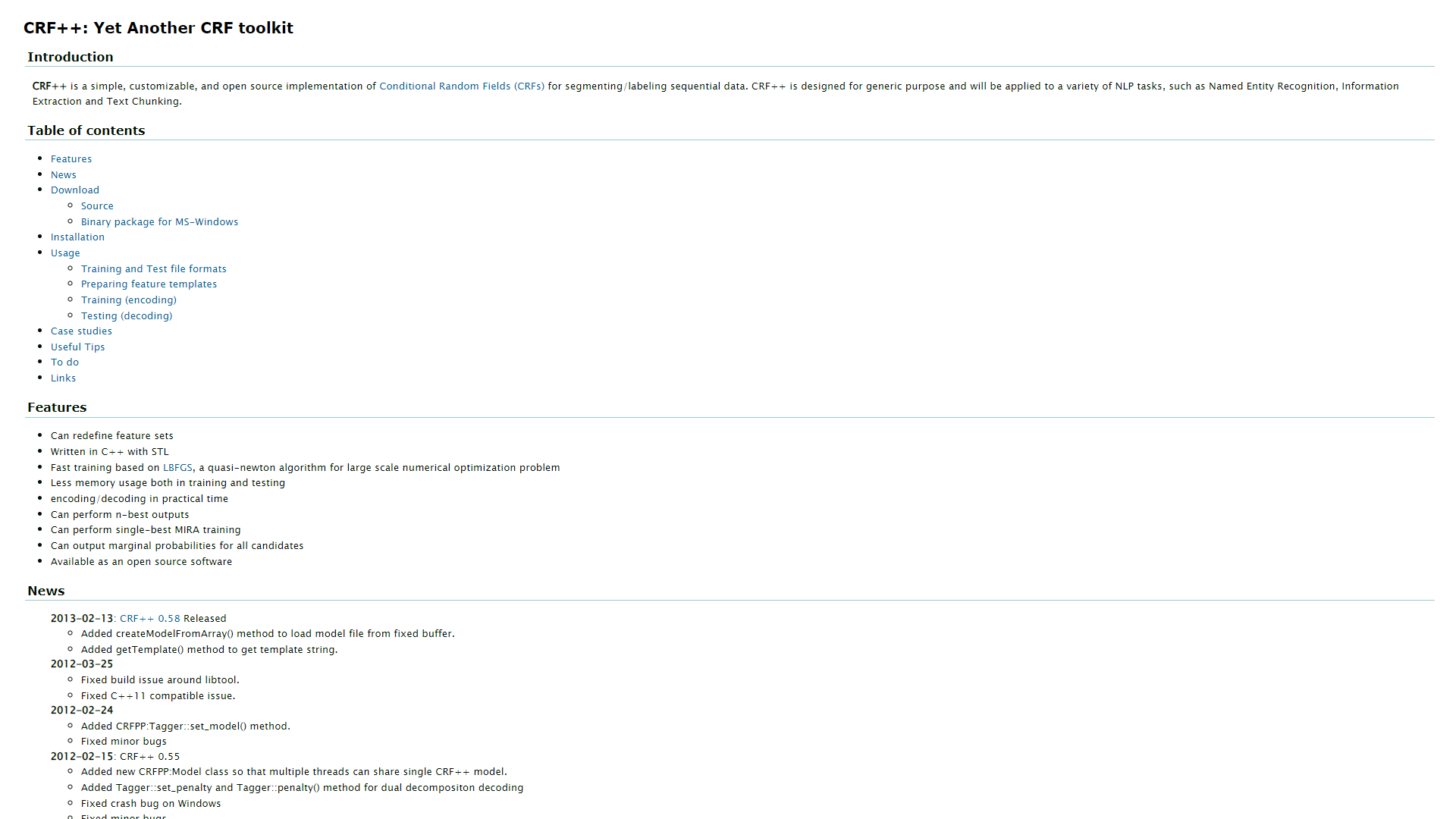Viewport: 1456px width, 819px height.
Task: Click the Introduction heading
Action: tap(71, 57)
